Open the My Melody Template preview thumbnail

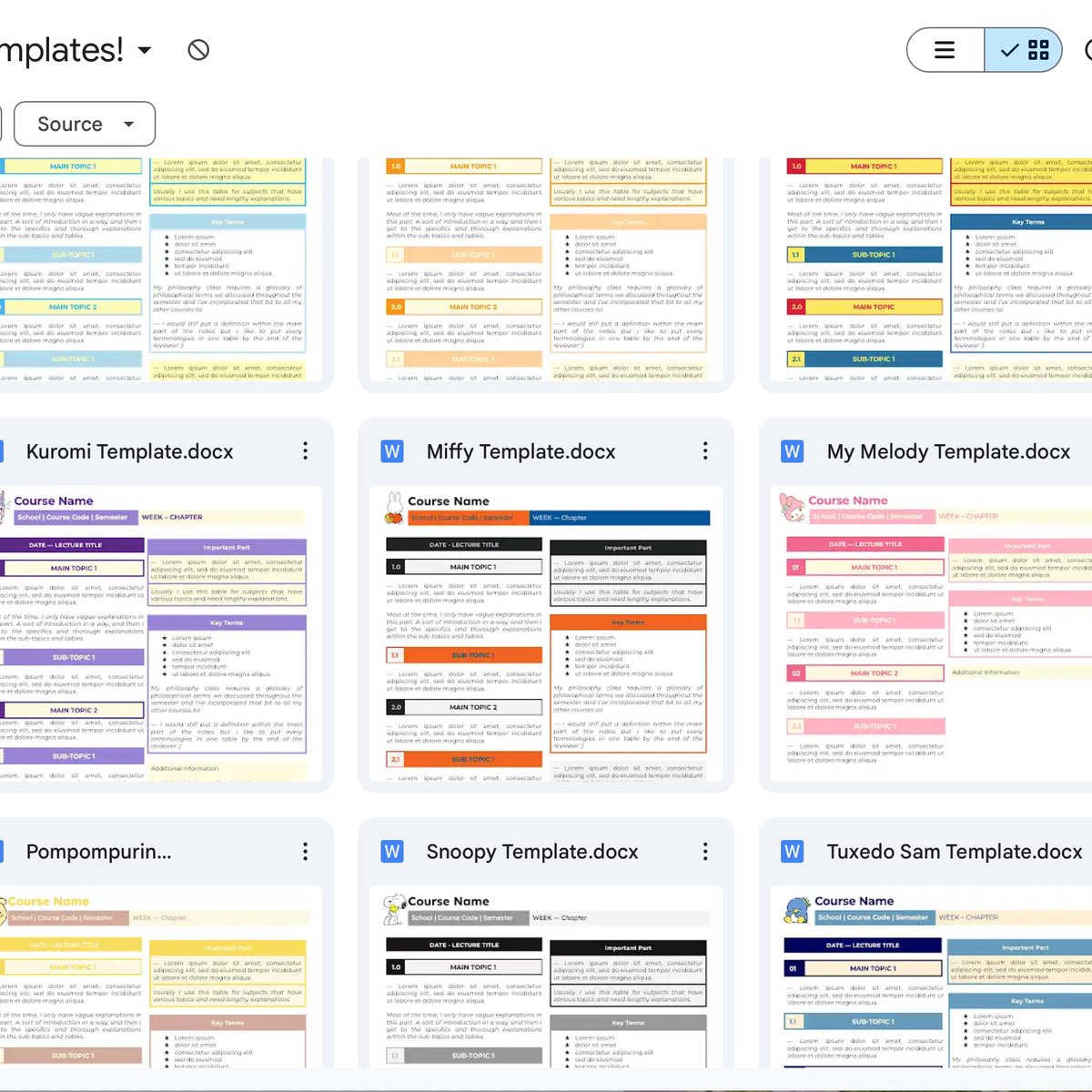[931, 633]
